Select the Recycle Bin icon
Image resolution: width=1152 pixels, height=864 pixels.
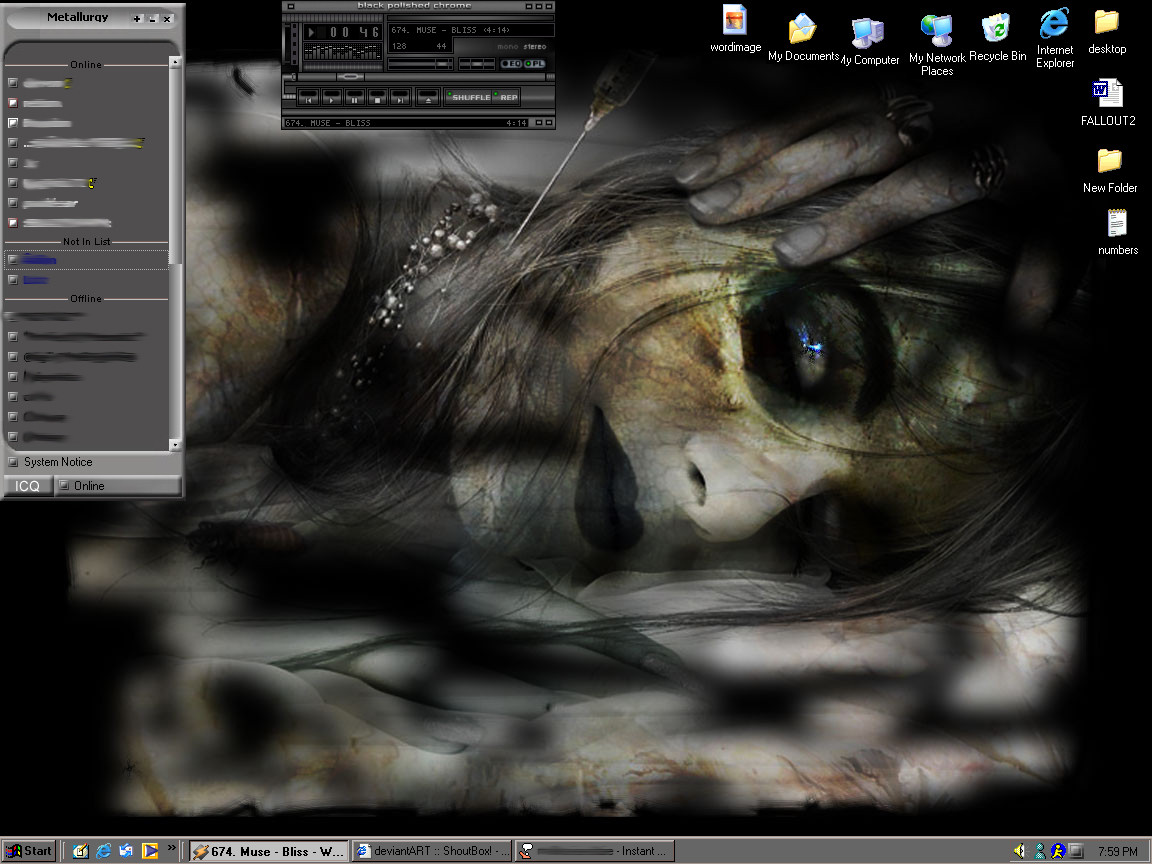click(997, 37)
